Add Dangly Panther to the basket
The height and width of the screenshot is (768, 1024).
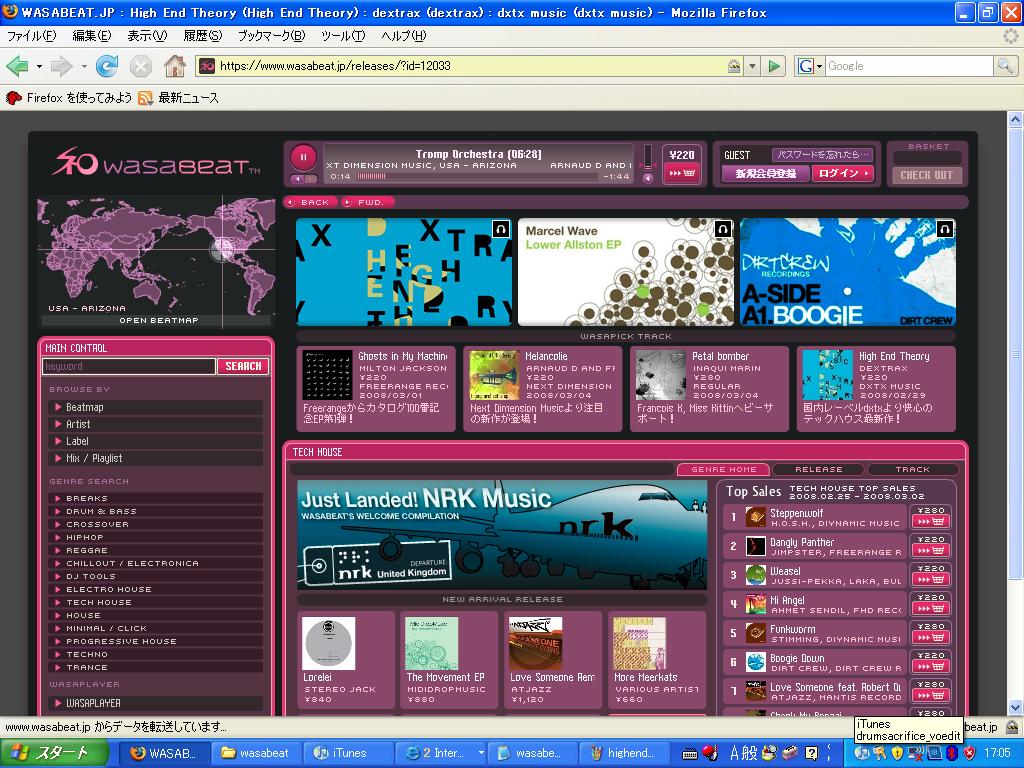(x=931, y=550)
